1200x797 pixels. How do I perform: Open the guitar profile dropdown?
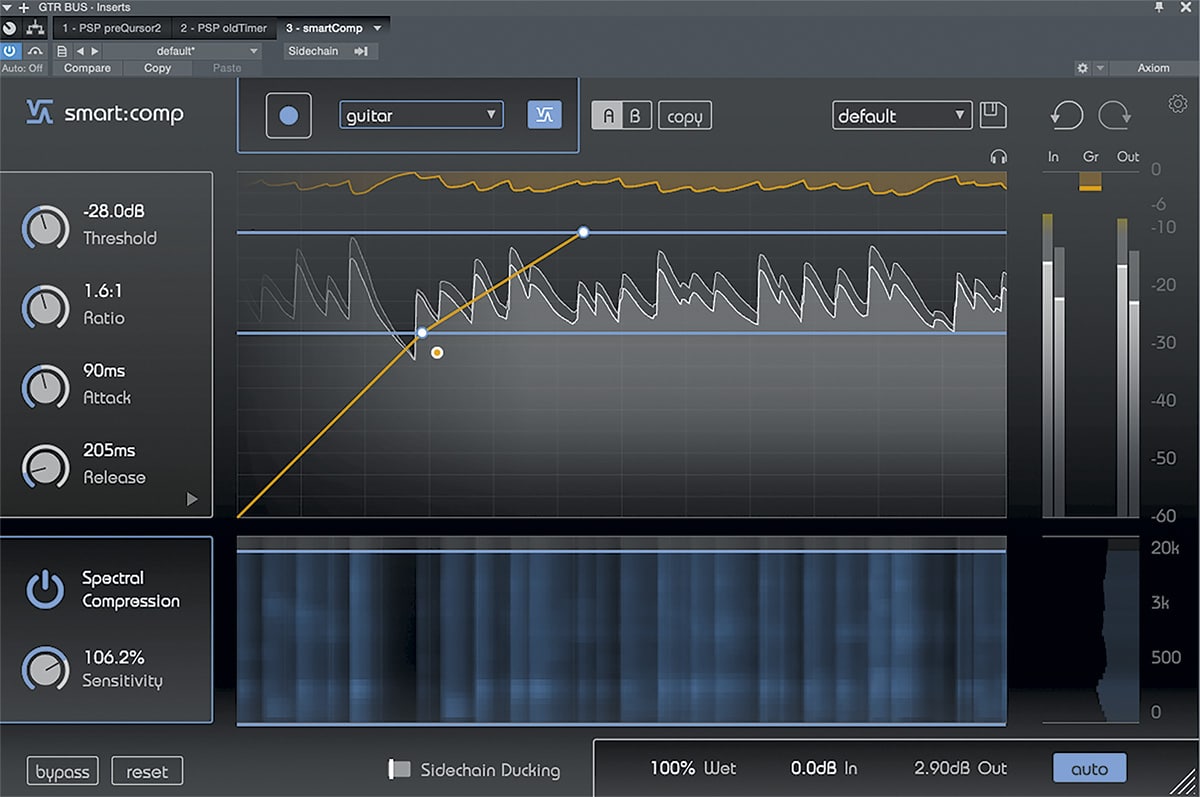(421, 115)
